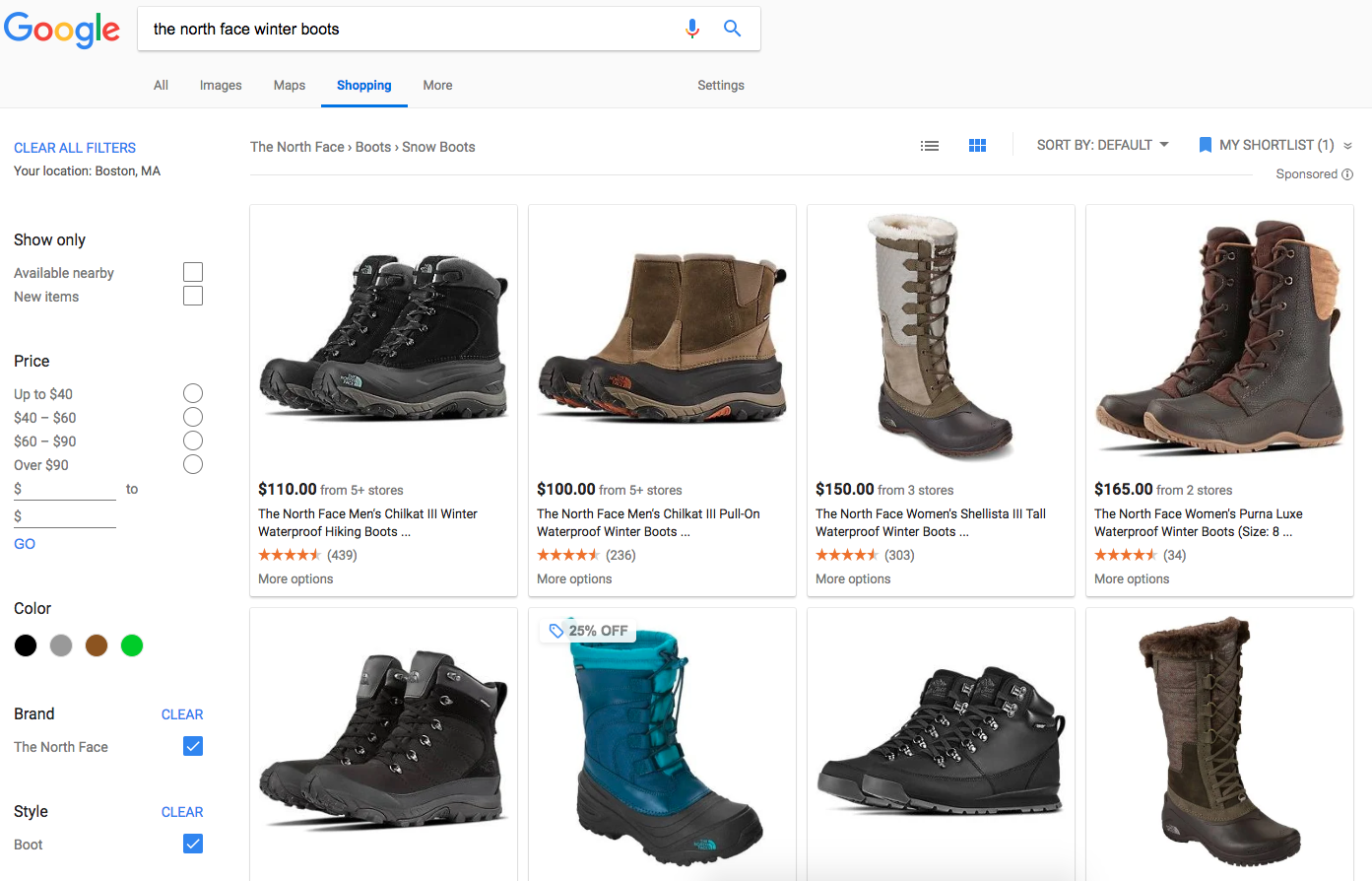Filter by brown color swatch
The height and width of the screenshot is (881, 1372).
pos(97,645)
